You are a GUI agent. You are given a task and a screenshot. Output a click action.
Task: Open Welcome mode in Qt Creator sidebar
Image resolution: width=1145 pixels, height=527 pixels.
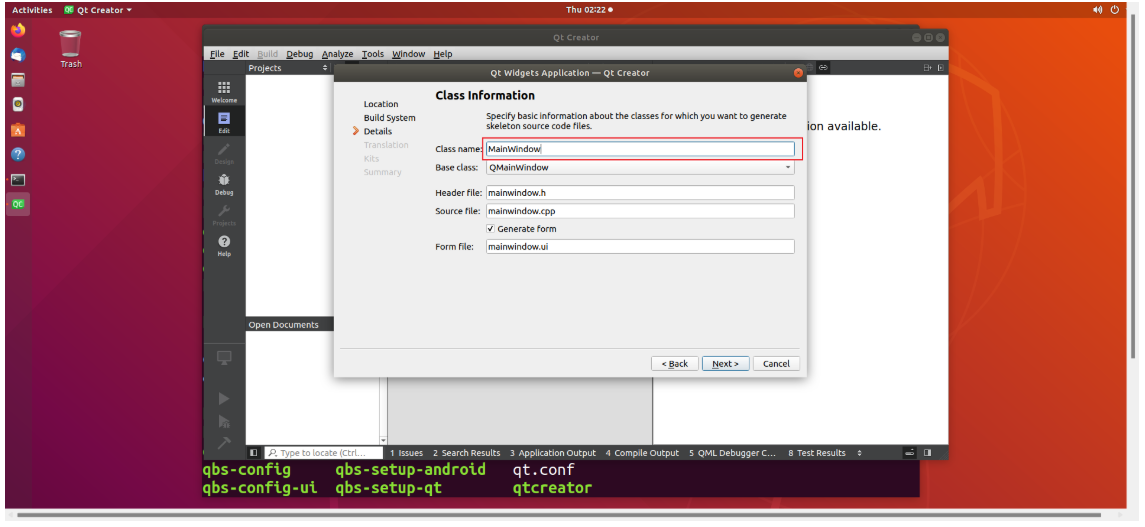[x=224, y=91]
